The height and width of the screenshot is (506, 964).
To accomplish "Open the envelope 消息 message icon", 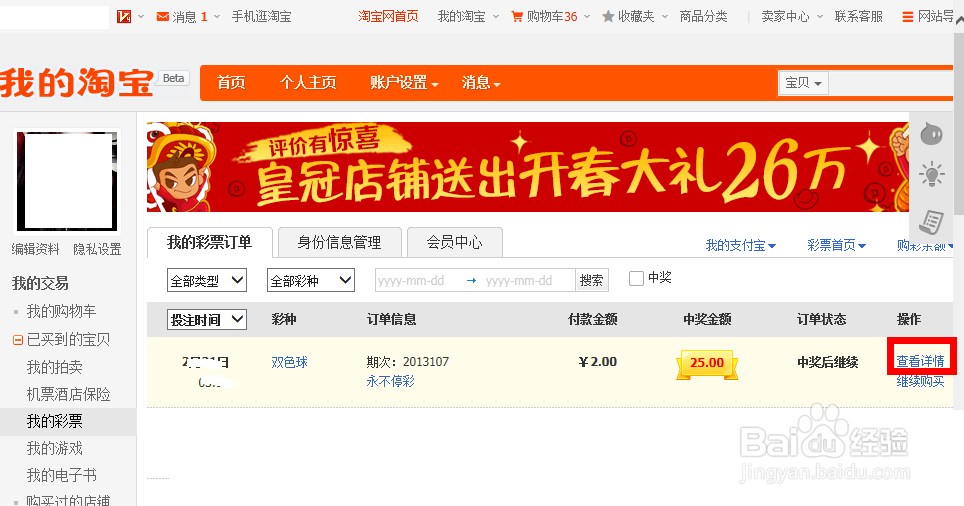I will coord(163,17).
